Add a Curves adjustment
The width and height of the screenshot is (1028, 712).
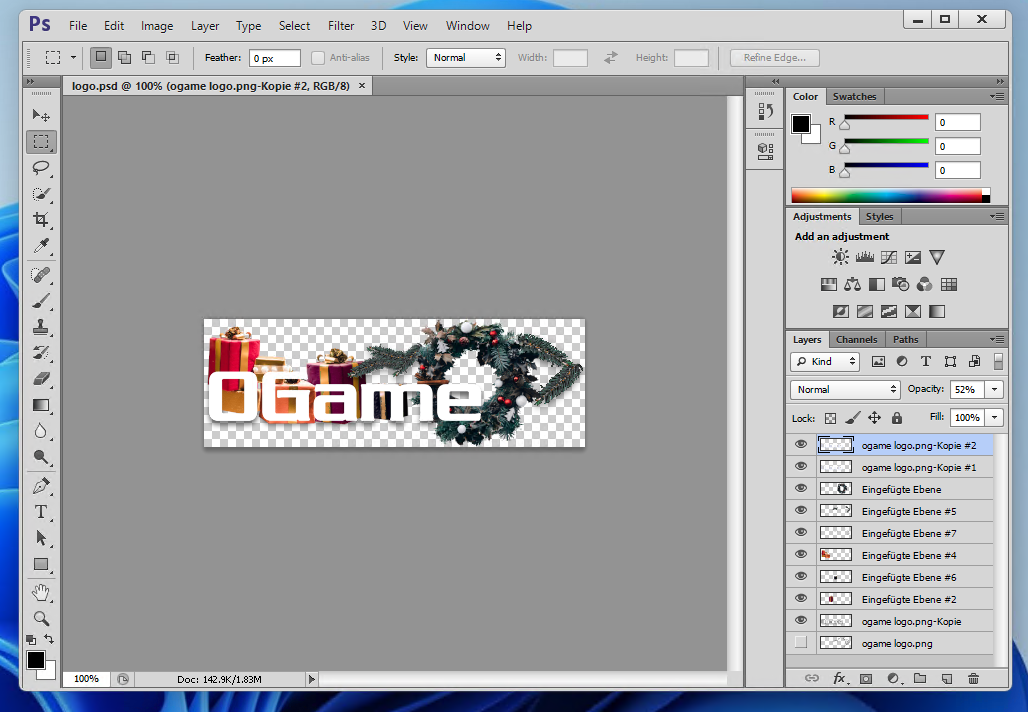click(888, 257)
